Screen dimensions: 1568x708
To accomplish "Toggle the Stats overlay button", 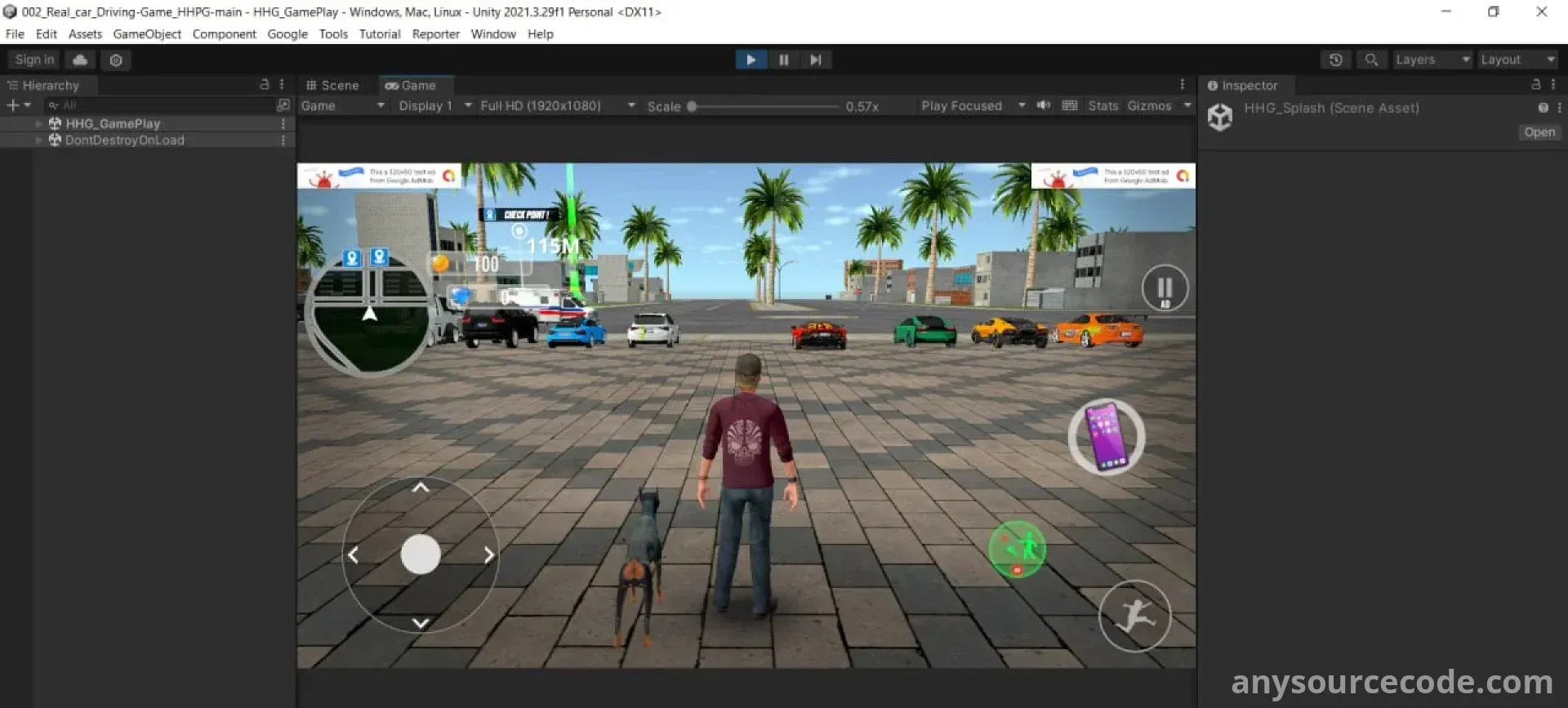I will [1102, 106].
